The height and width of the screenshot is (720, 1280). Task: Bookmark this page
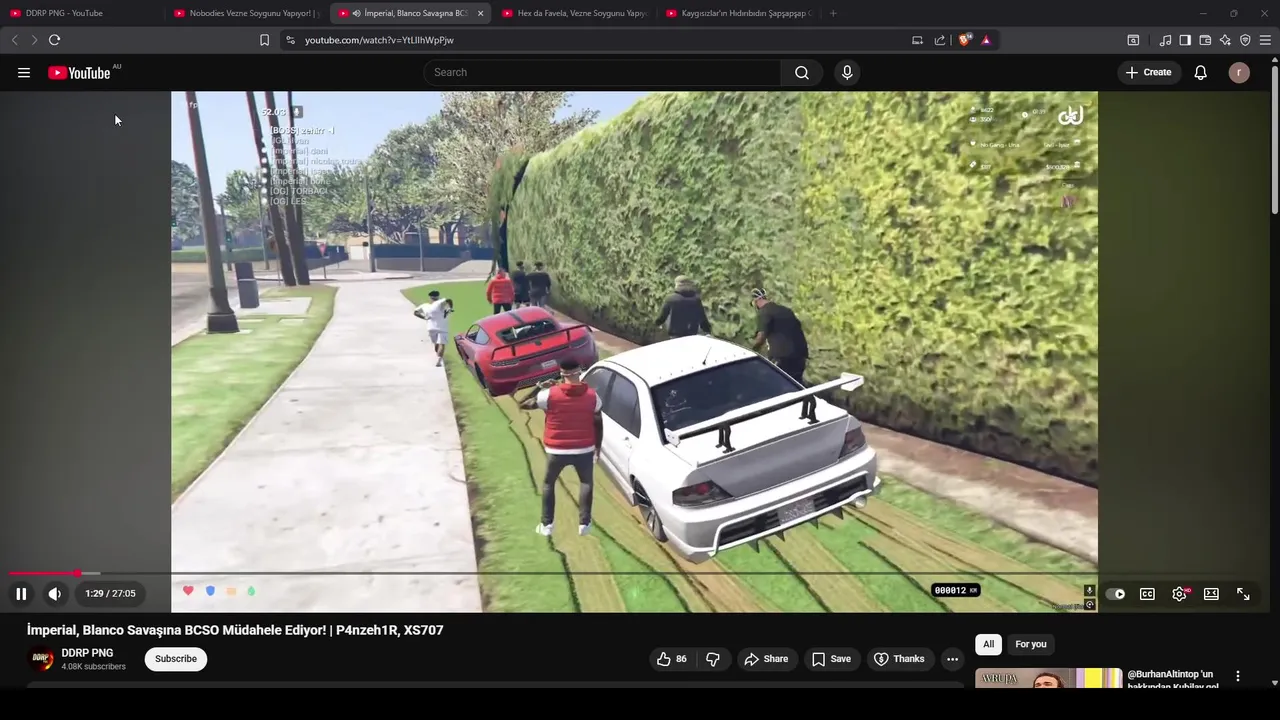point(264,40)
